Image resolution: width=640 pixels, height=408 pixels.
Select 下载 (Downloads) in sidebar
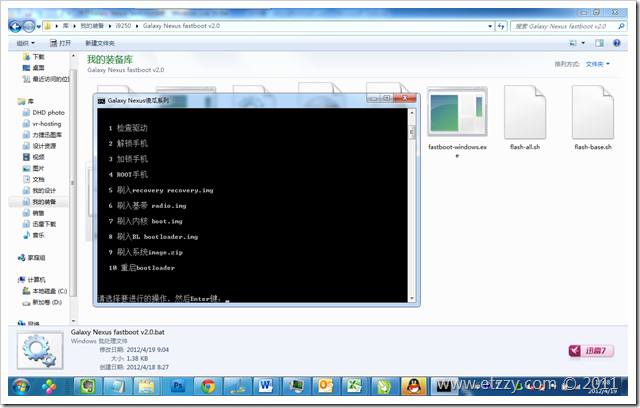pyautogui.click(x=34, y=57)
